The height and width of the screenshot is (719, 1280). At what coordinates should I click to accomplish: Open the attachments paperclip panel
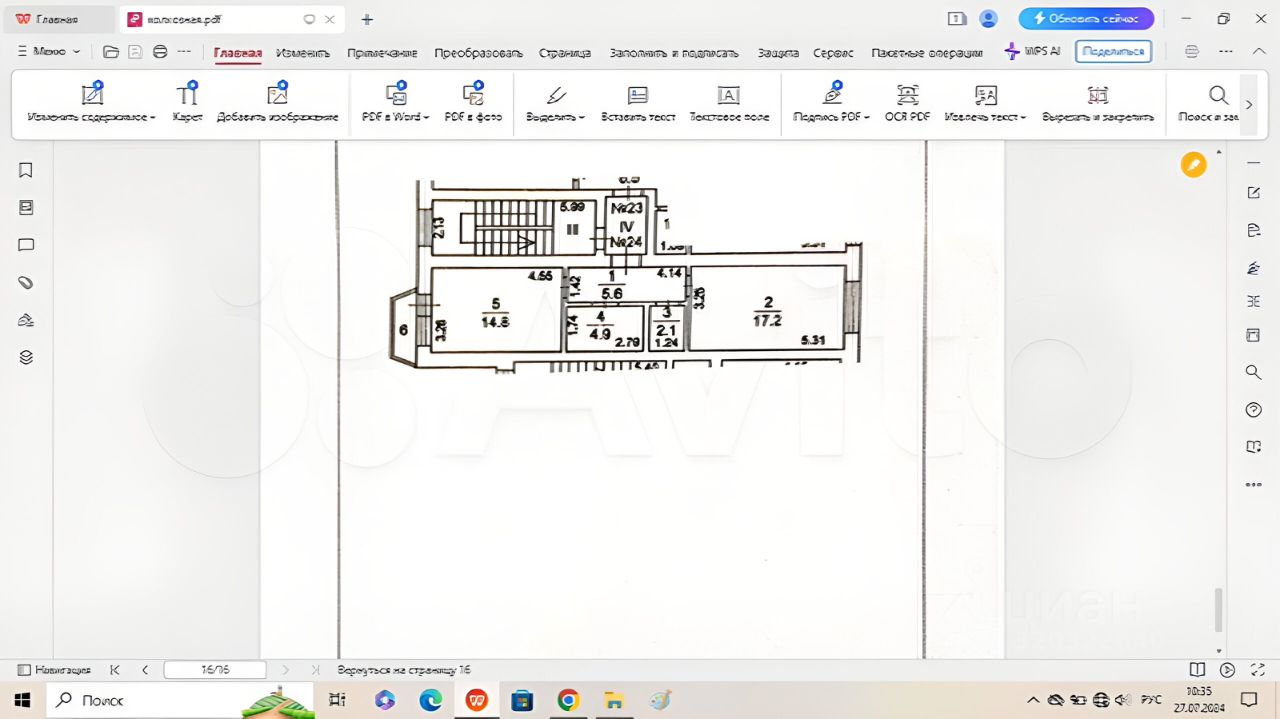[x=26, y=283]
